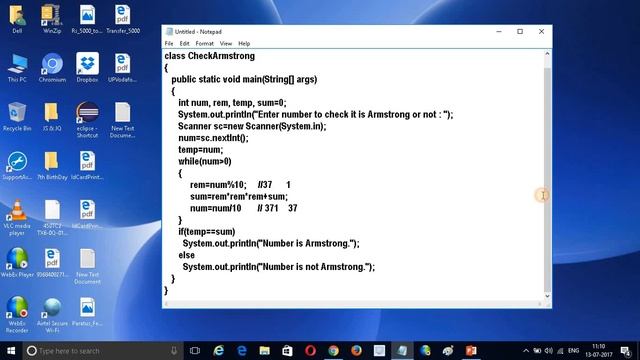
Task: Open the volume control in the tray
Action: (x=549, y=351)
